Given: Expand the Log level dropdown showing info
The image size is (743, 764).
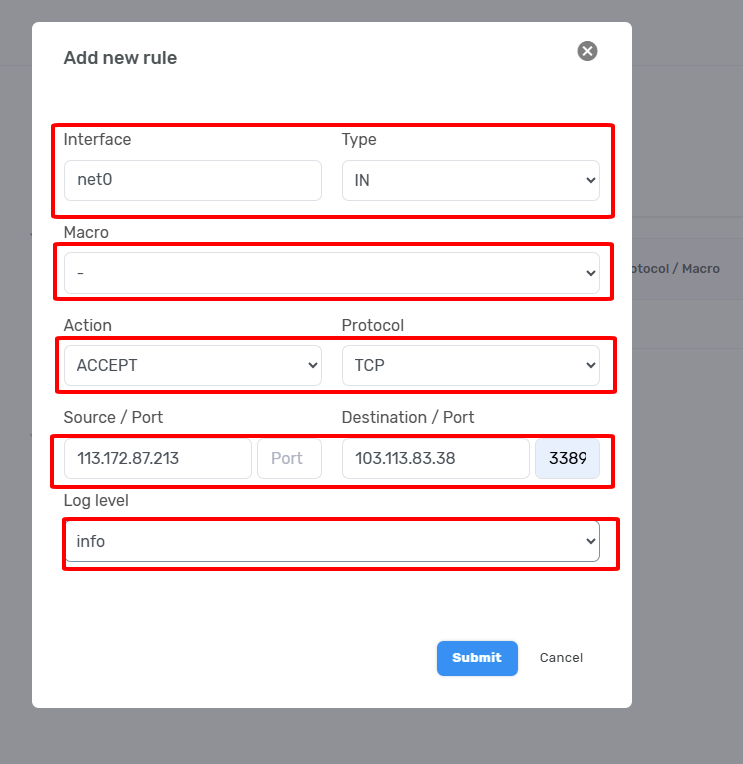Looking at the screenshot, I should tap(331, 541).
